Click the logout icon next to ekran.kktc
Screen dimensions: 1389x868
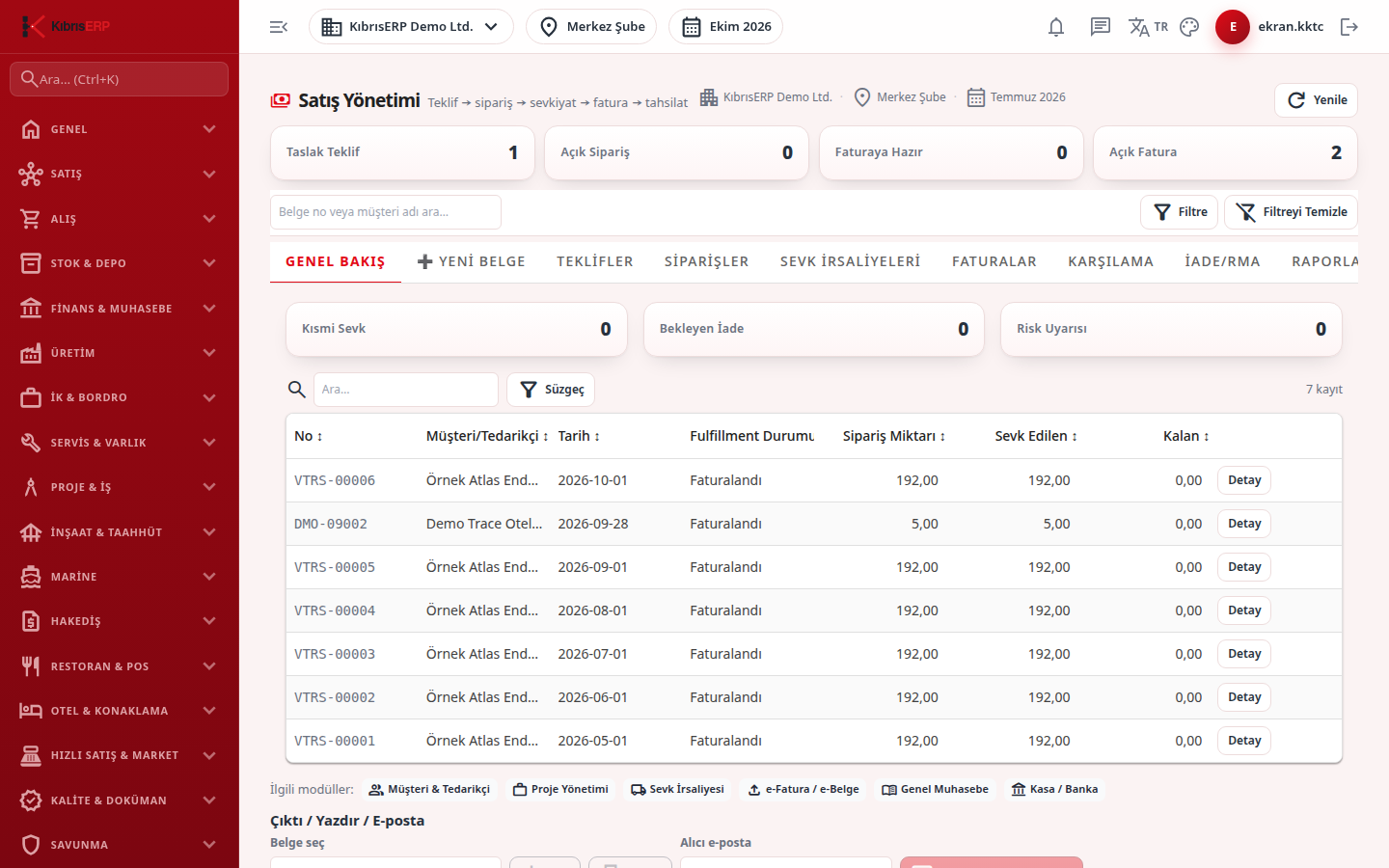(1349, 27)
